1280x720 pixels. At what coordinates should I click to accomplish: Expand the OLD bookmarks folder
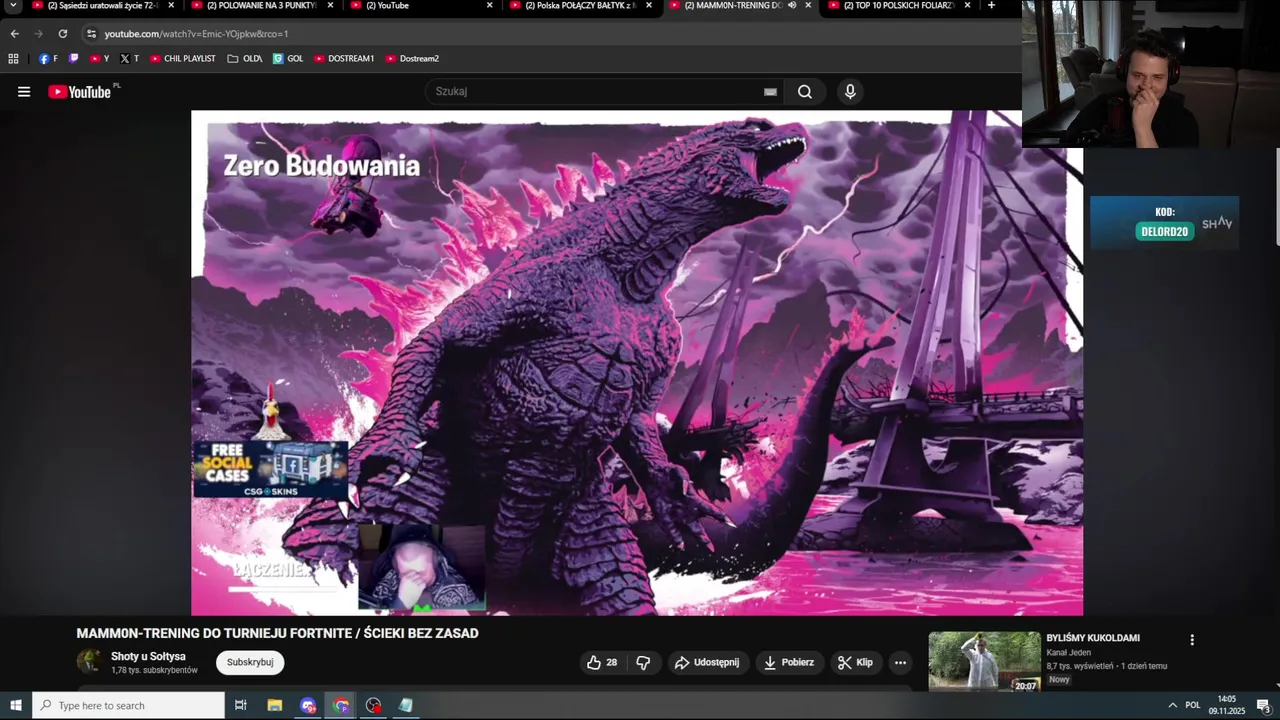pos(245,59)
